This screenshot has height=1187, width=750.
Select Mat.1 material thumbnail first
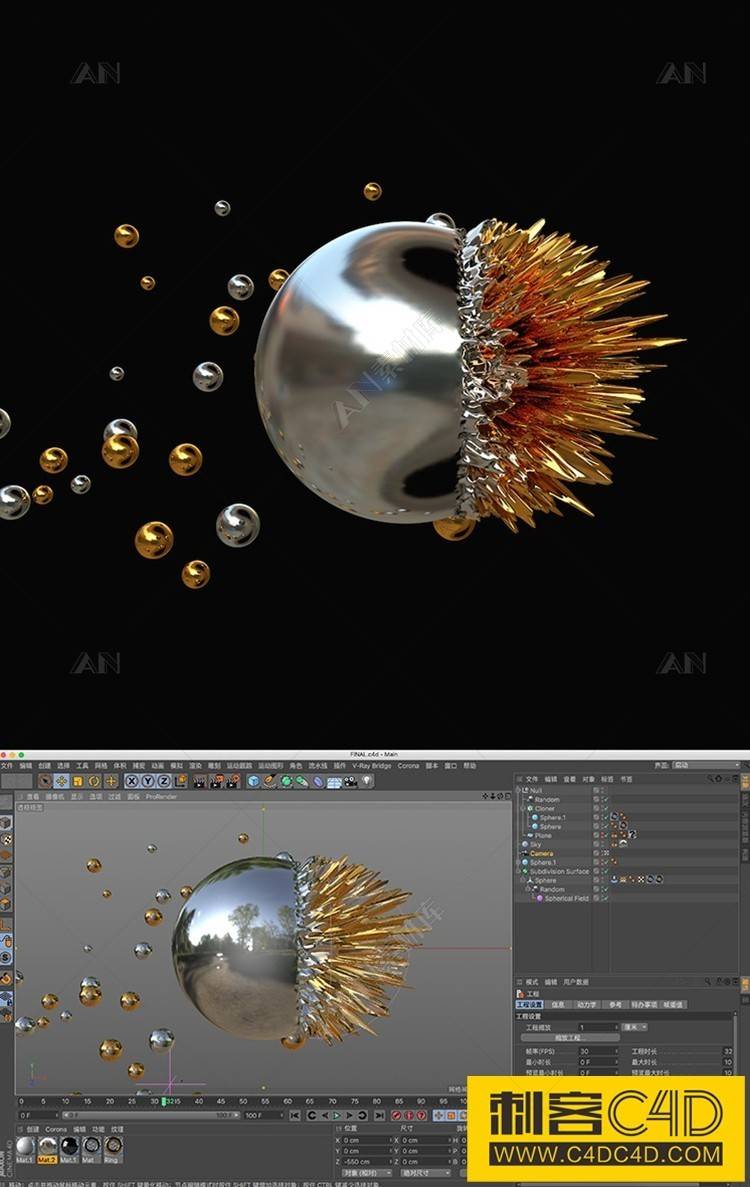[x=26, y=1150]
